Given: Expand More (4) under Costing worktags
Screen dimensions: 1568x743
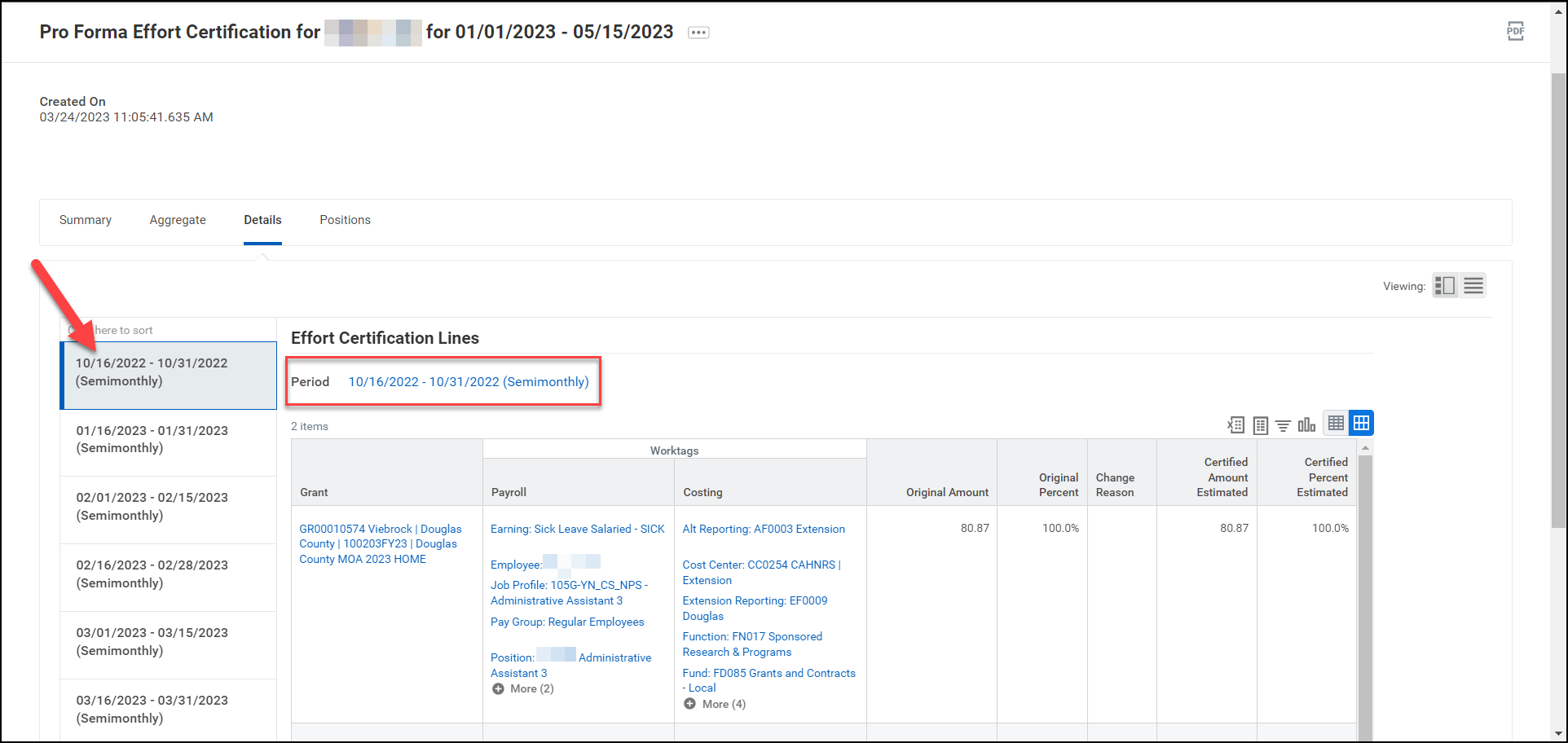Looking at the screenshot, I should [x=714, y=703].
